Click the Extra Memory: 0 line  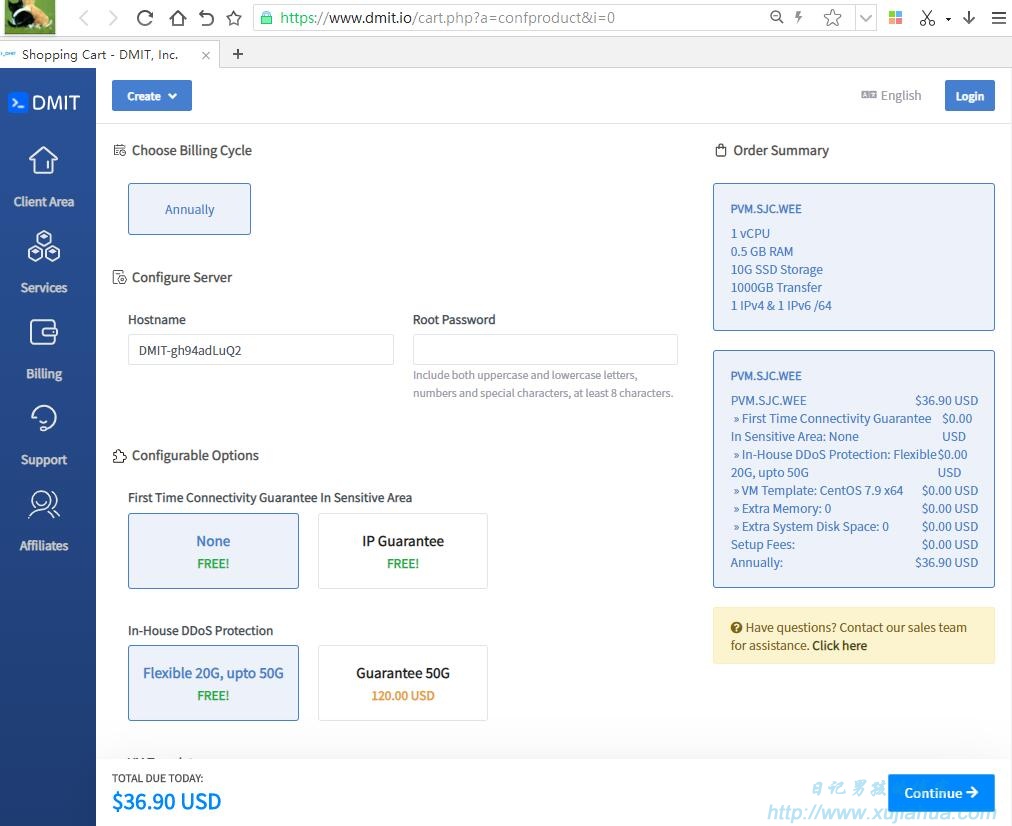(782, 509)
